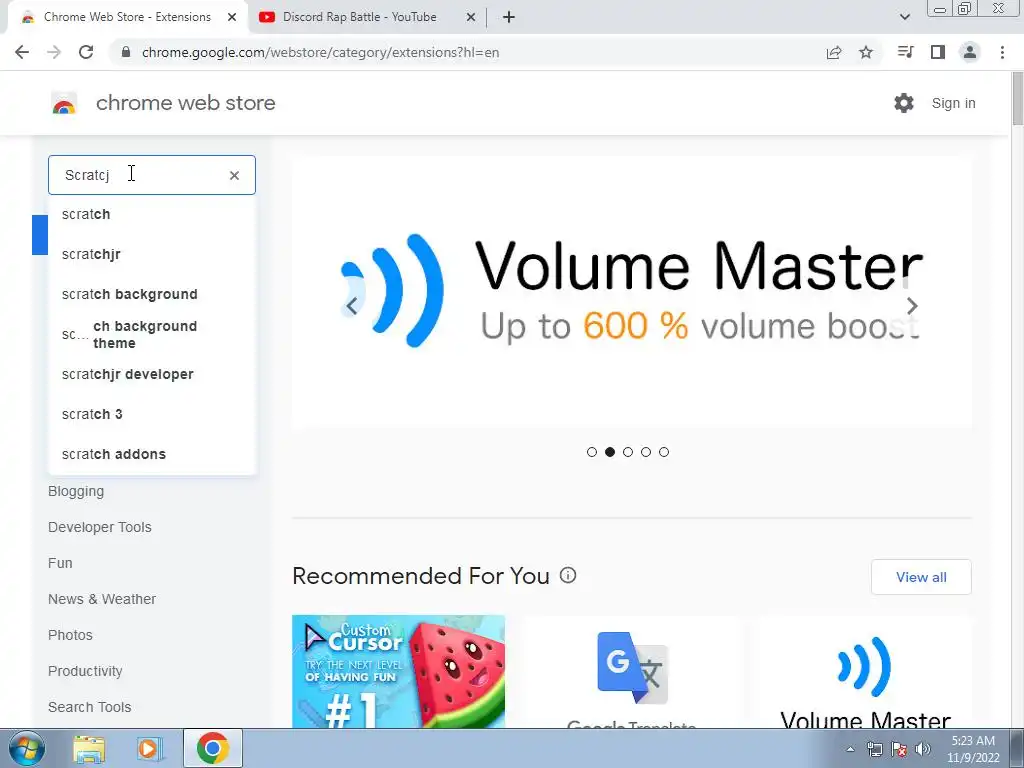Open the Volume Master extension card
Viewport: 1024px width, 768px height.
click(x=865, y=671)
